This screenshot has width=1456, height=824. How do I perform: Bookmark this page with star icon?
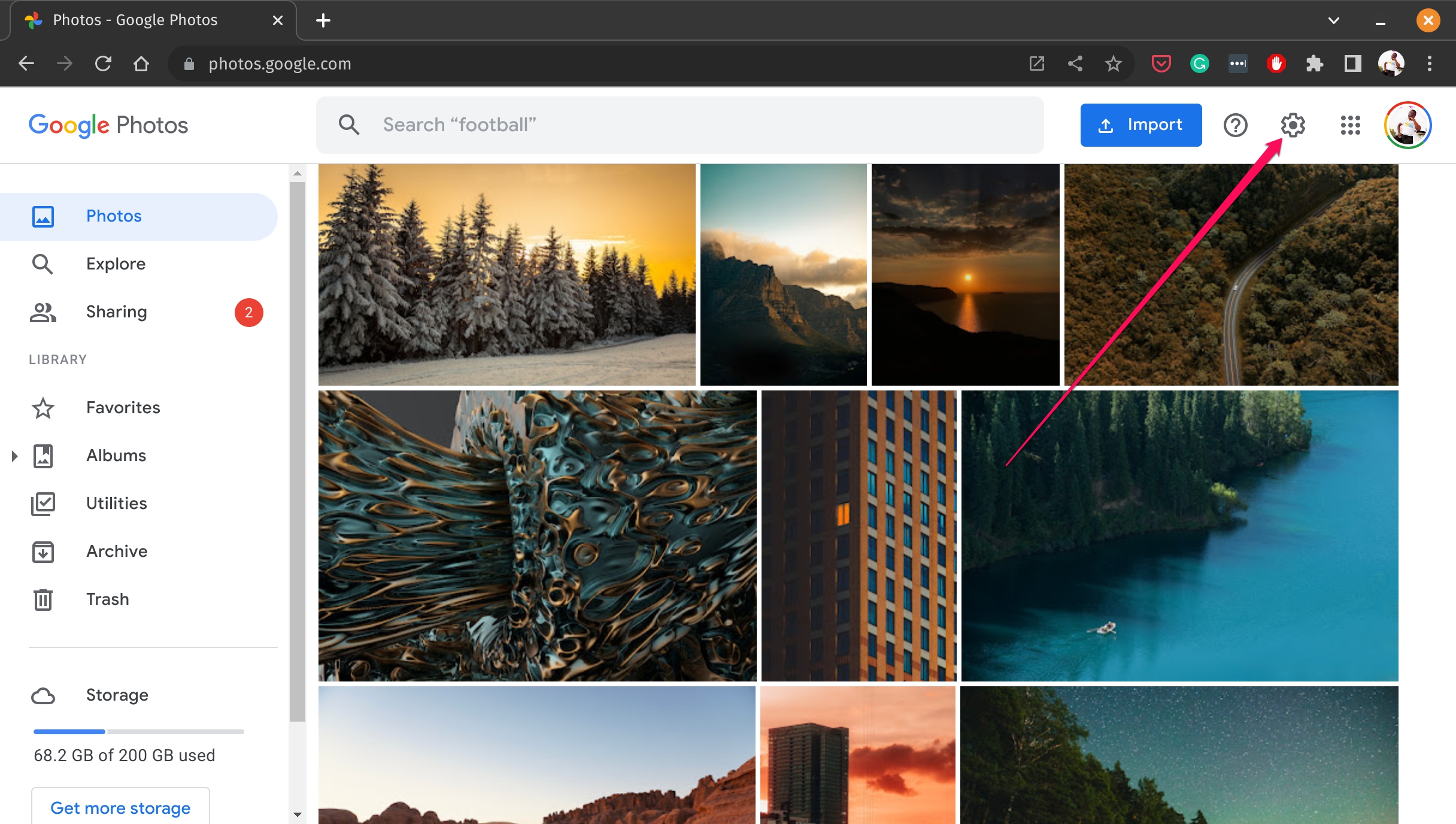pos(1113,63)
